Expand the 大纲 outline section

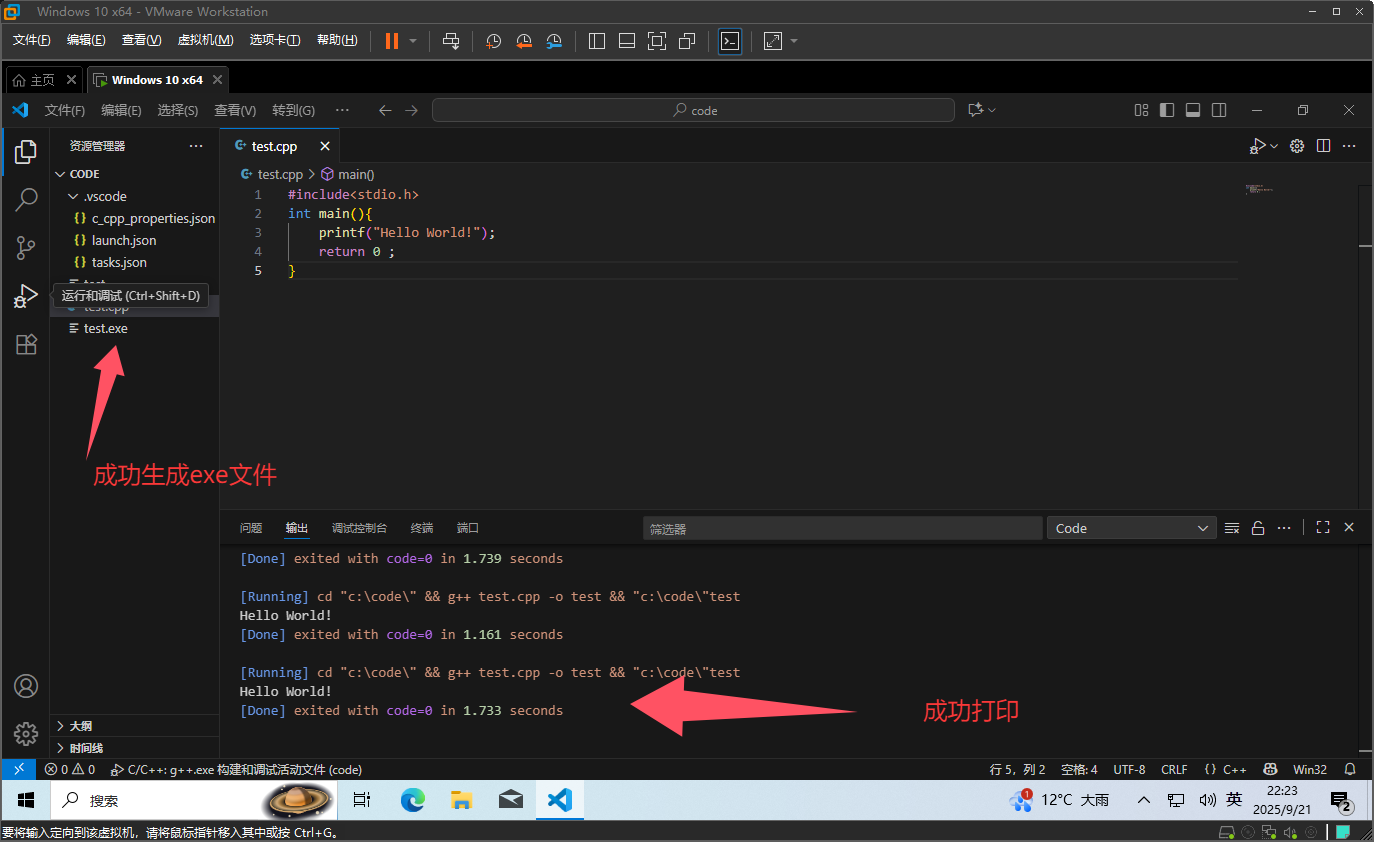(x=81, y=726)
